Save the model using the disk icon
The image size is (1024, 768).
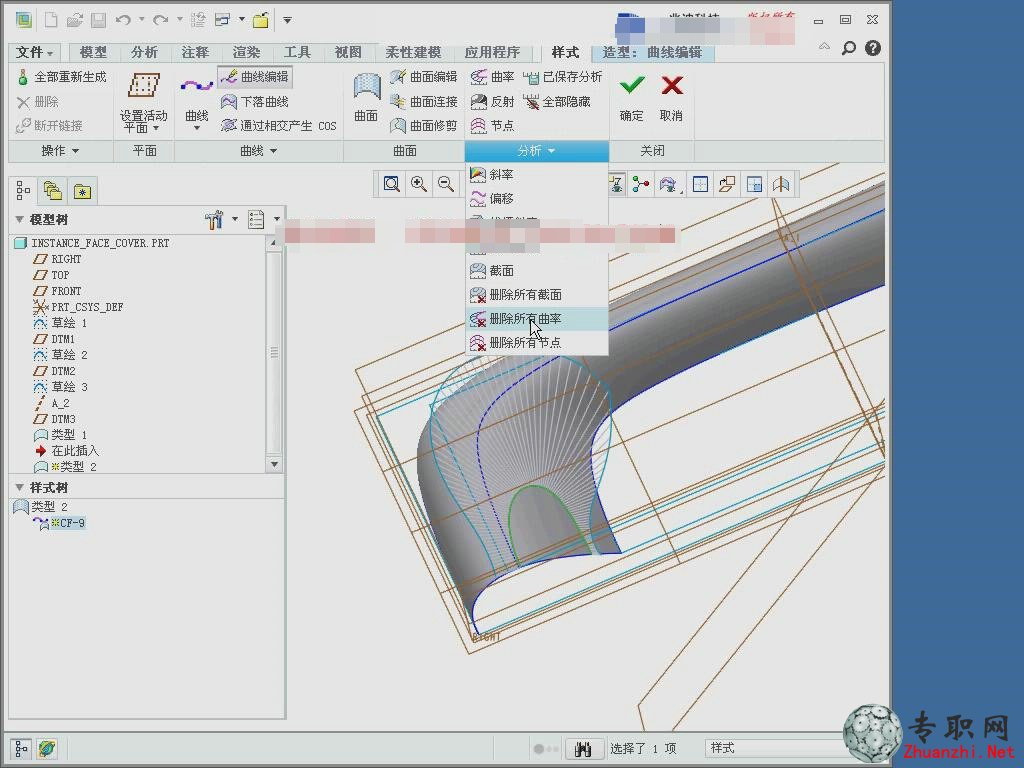(x=99, y=20)
